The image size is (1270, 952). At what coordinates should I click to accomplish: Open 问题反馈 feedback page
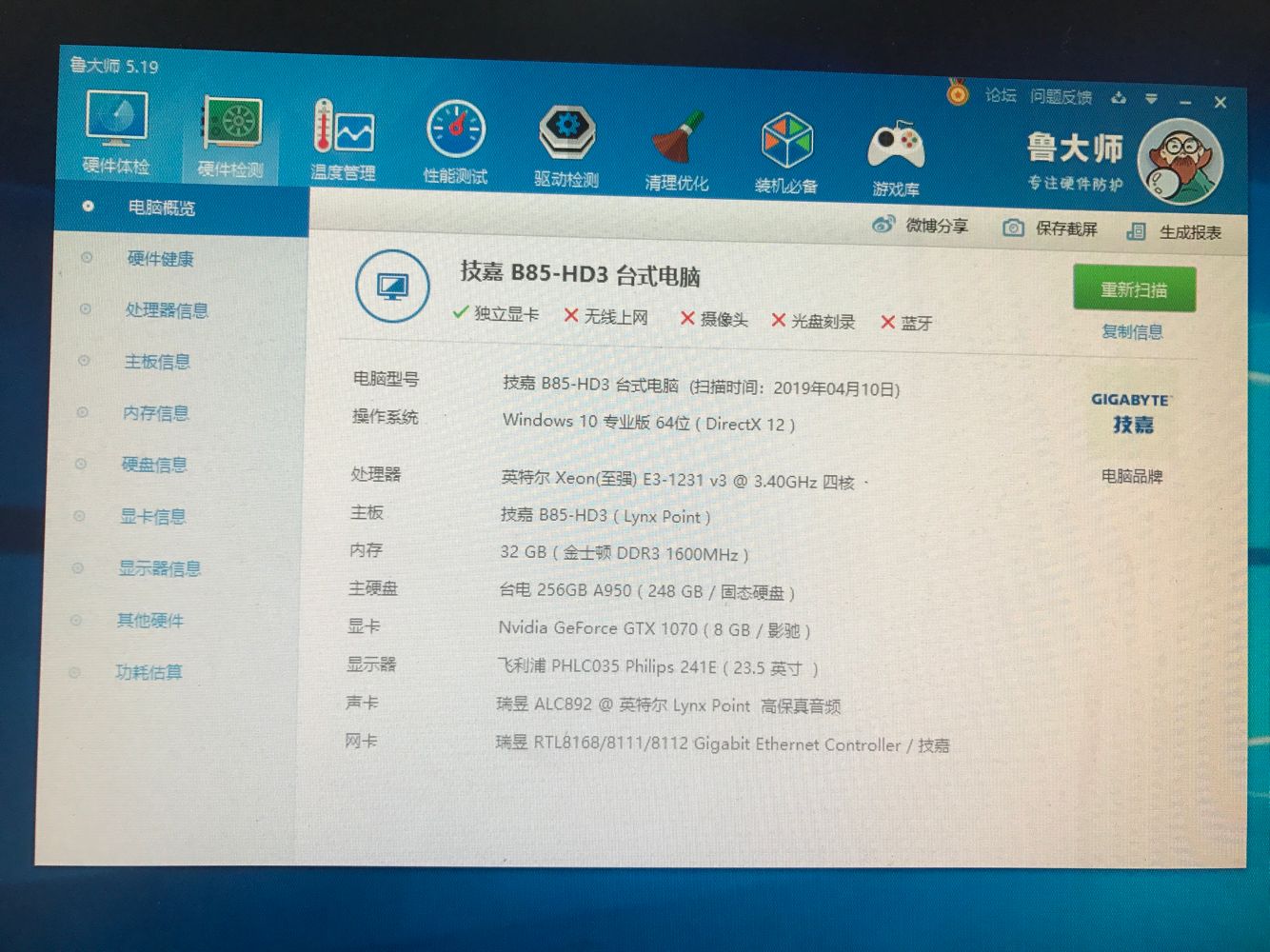(x=1060, y=97)
